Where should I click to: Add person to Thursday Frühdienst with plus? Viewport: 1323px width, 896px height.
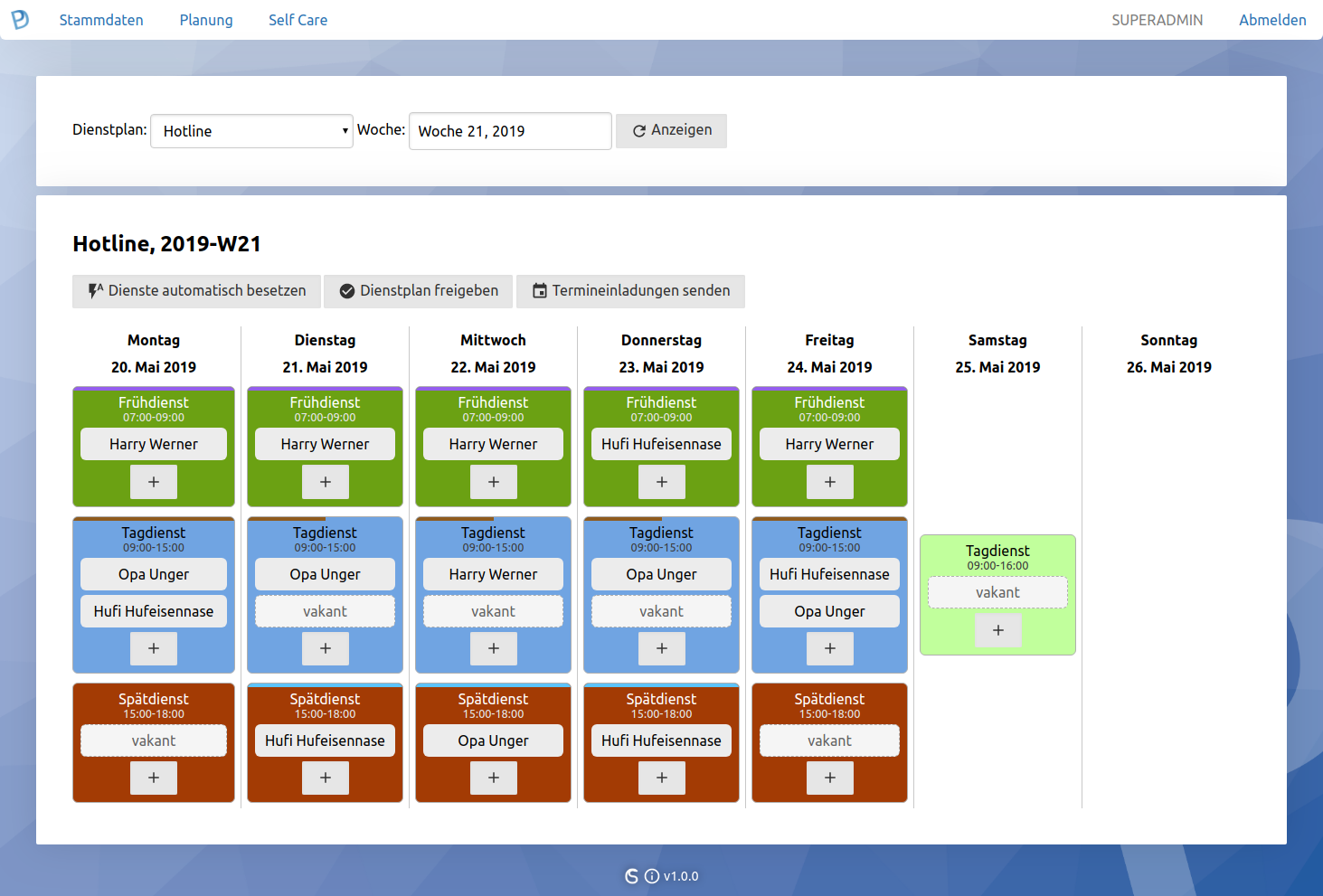point(662,482)
